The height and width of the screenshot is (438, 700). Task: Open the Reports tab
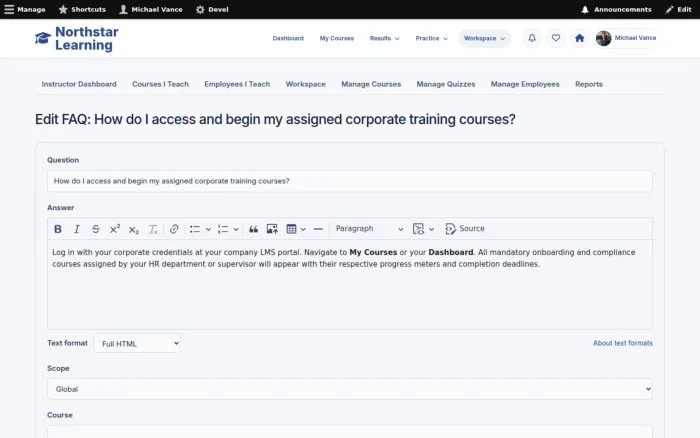point(588,84)
